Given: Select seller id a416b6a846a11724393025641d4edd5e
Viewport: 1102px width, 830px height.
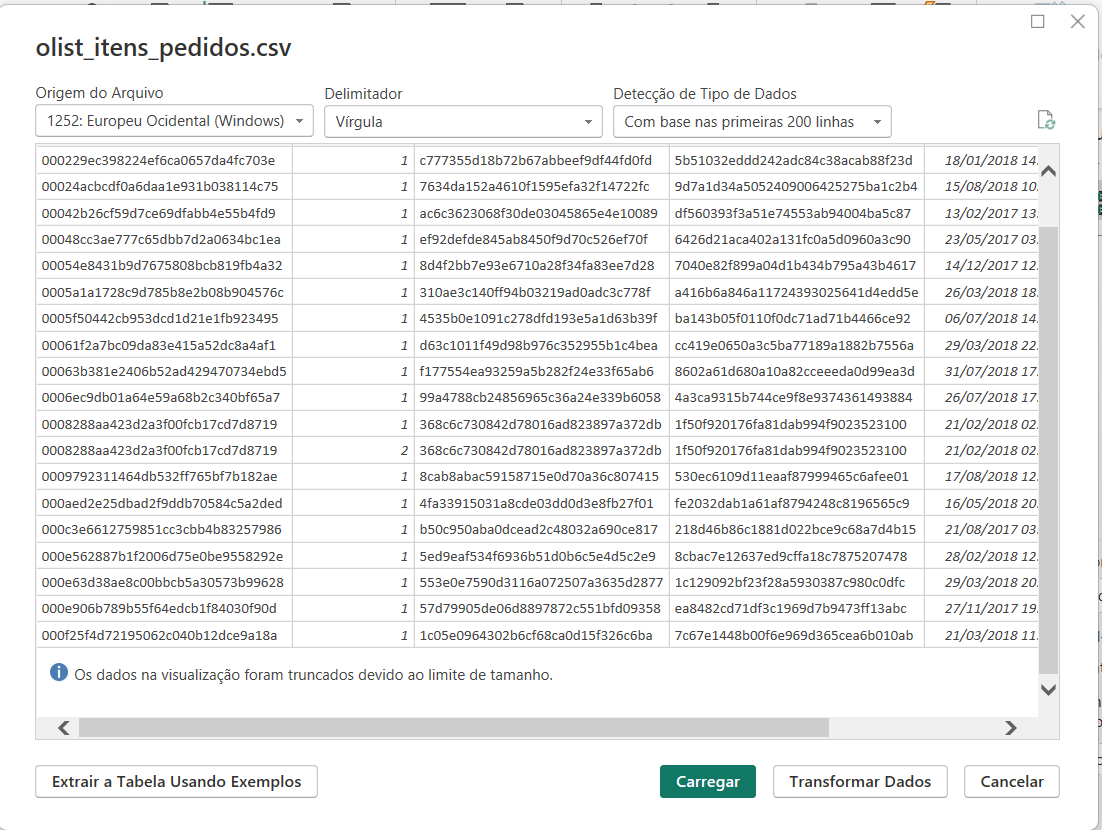Looking at the screenshot, I should click(x=796, y=292).
